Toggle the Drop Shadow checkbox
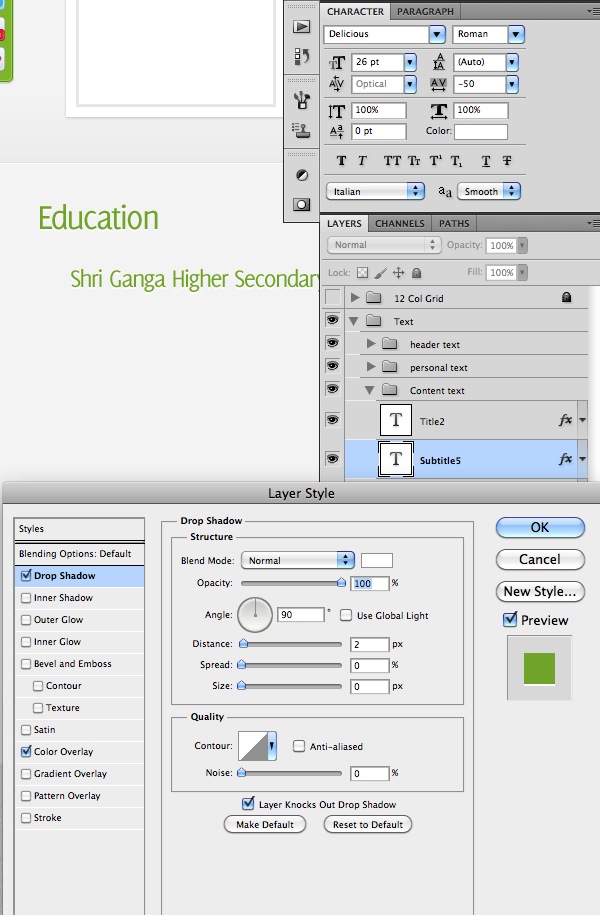 26,575
